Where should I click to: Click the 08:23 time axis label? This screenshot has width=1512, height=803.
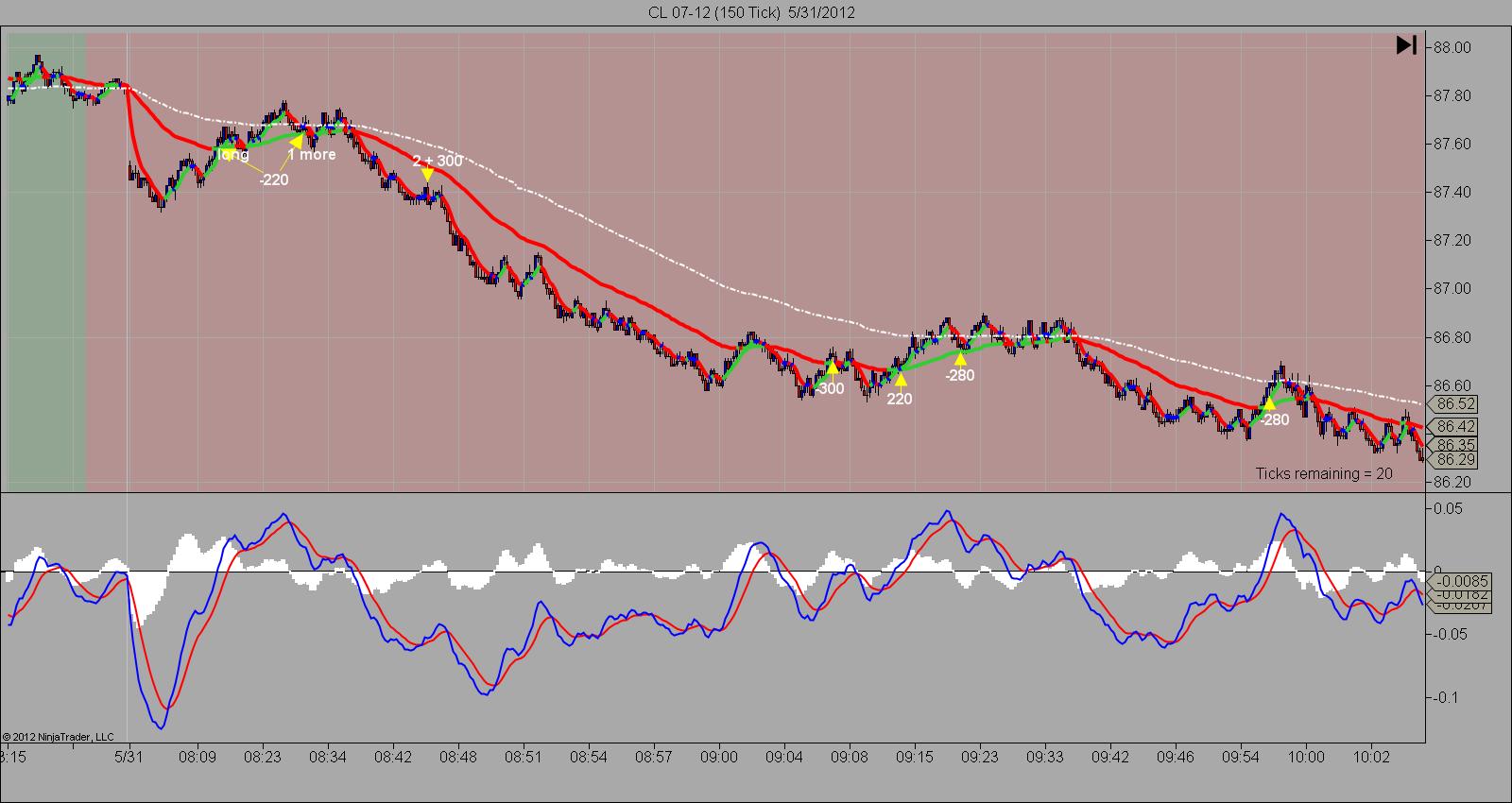262,757
